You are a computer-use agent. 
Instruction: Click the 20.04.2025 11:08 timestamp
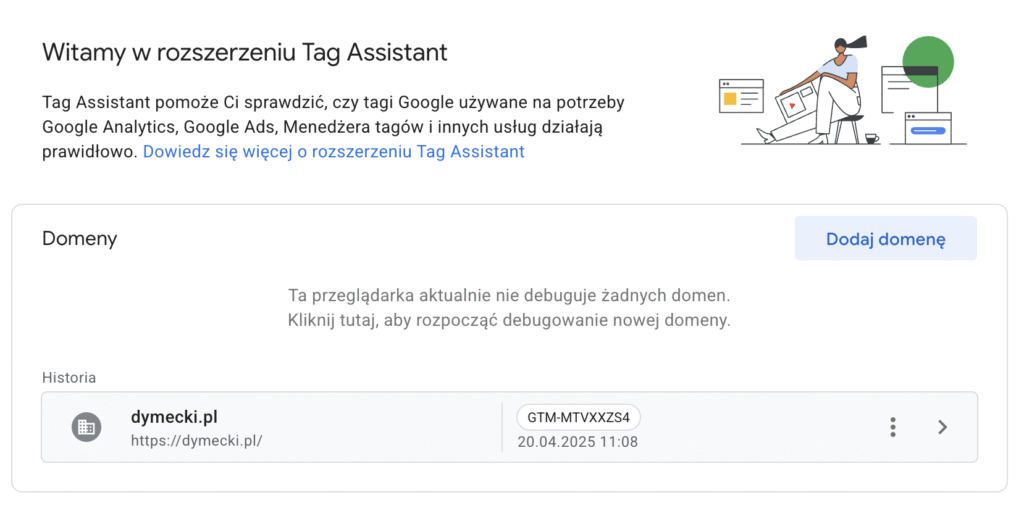coord(577,442)
